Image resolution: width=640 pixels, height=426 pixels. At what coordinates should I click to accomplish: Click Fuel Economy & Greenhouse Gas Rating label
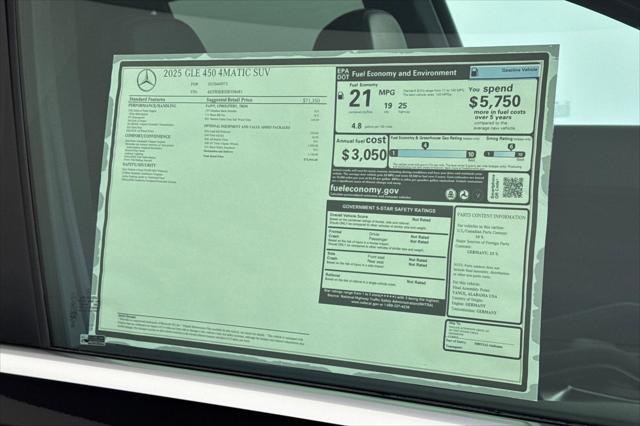coord(426,138)
